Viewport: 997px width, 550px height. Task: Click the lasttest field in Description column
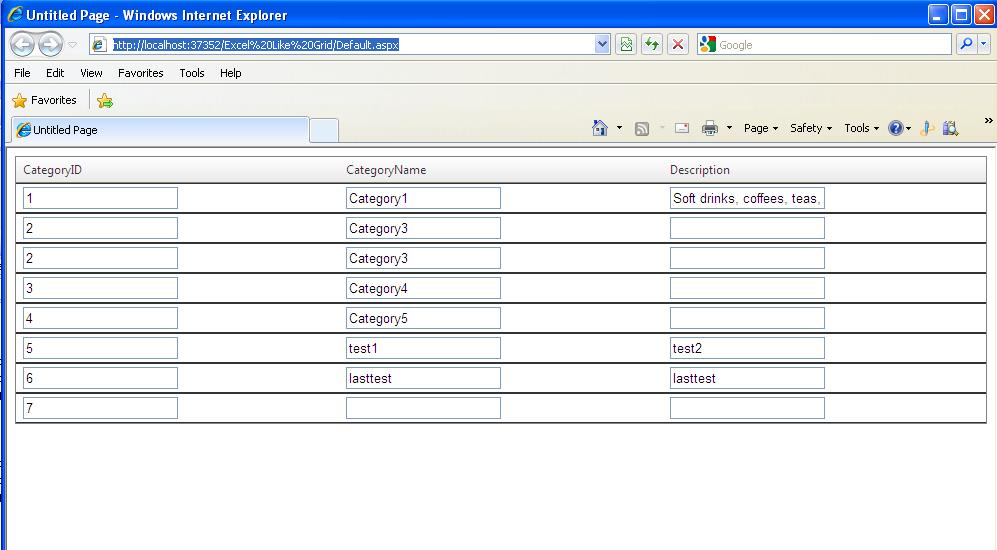coord(747,378)
